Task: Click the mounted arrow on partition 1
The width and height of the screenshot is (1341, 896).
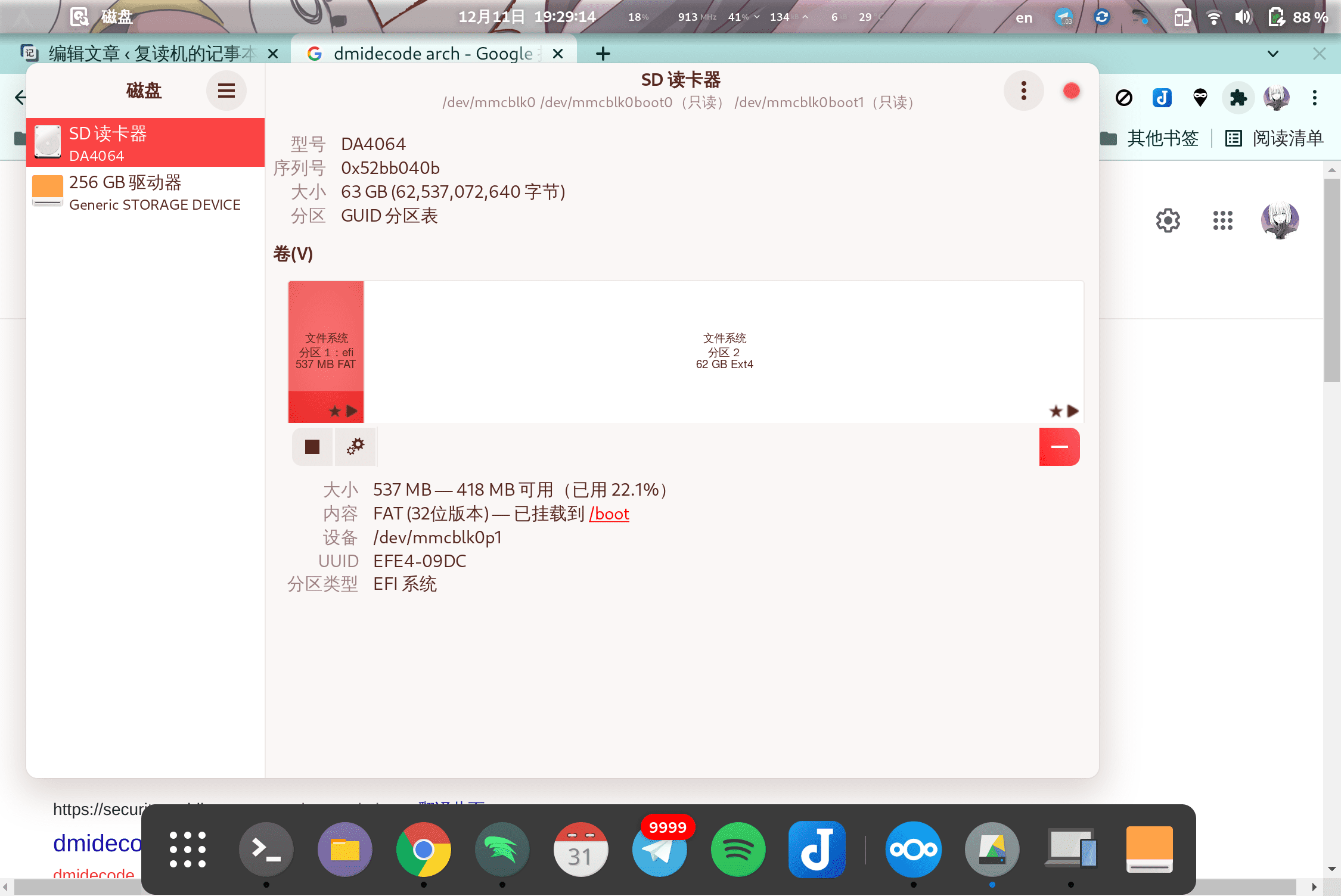Action: (x=352, y=411)
